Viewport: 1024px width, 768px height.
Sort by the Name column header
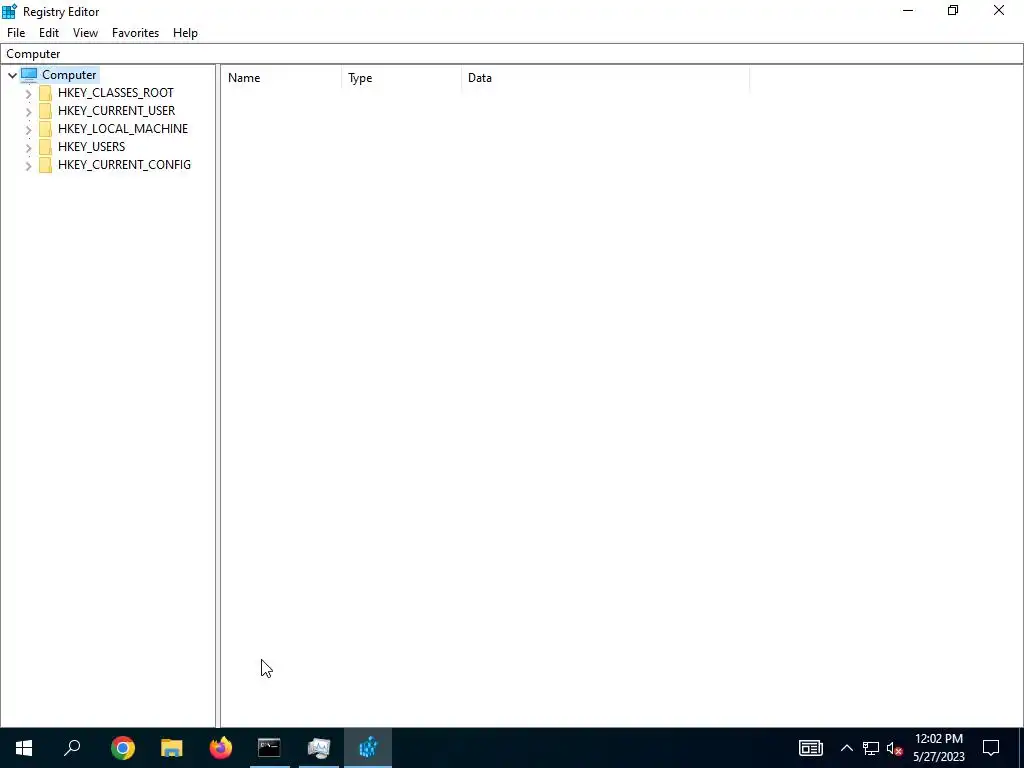pyautogui.click(x=281, y=78)
